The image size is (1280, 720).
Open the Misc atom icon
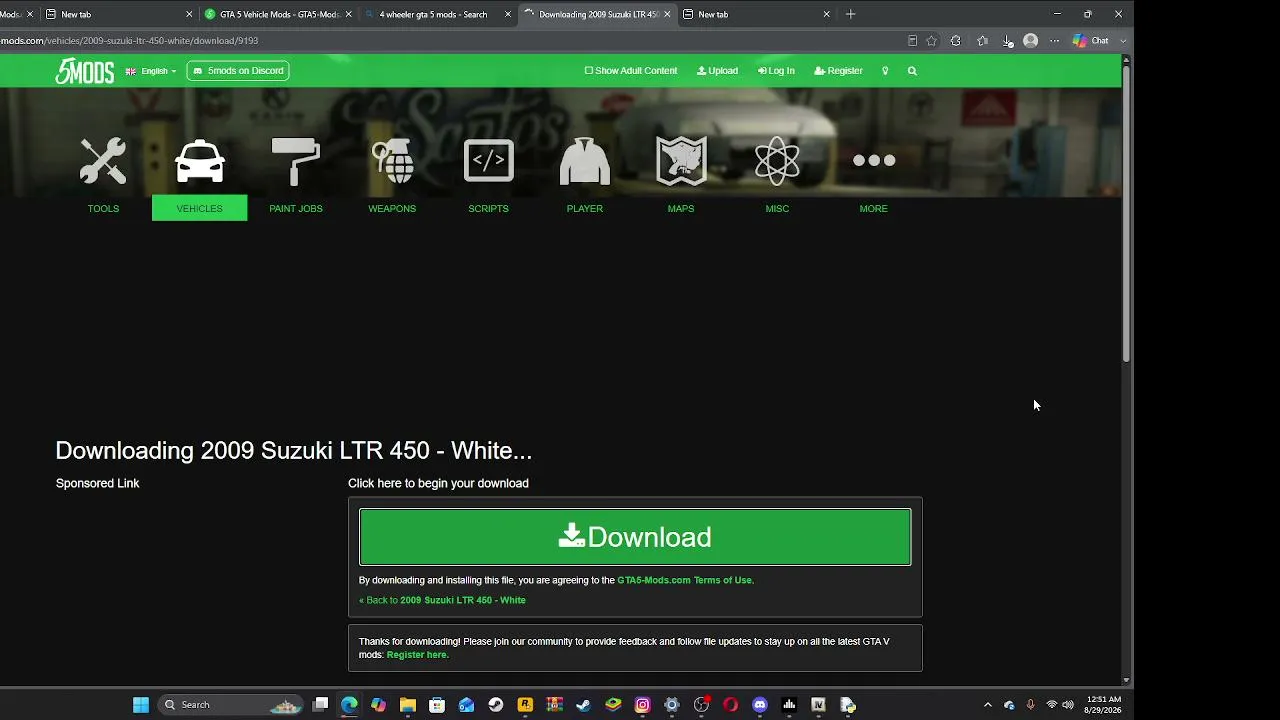[777, 161]
